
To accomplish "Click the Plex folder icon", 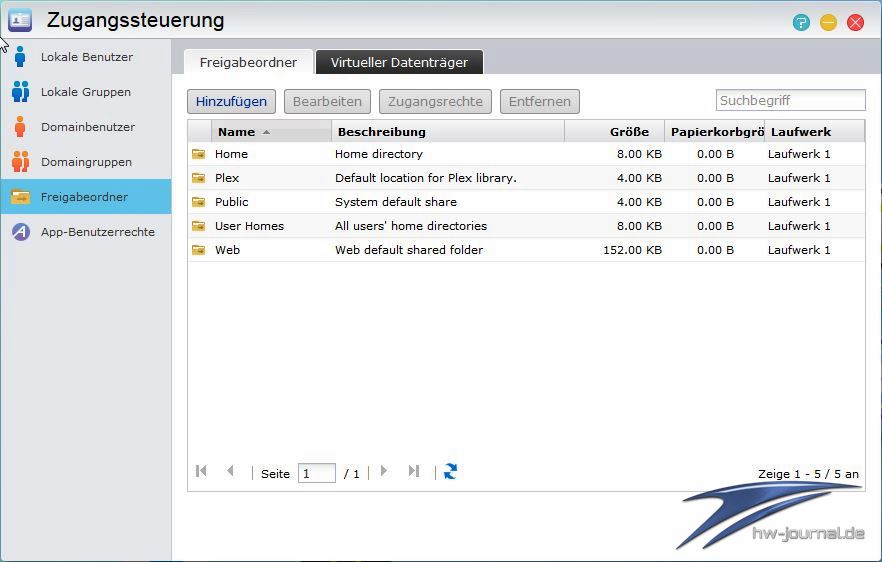I will pos(199,178).
